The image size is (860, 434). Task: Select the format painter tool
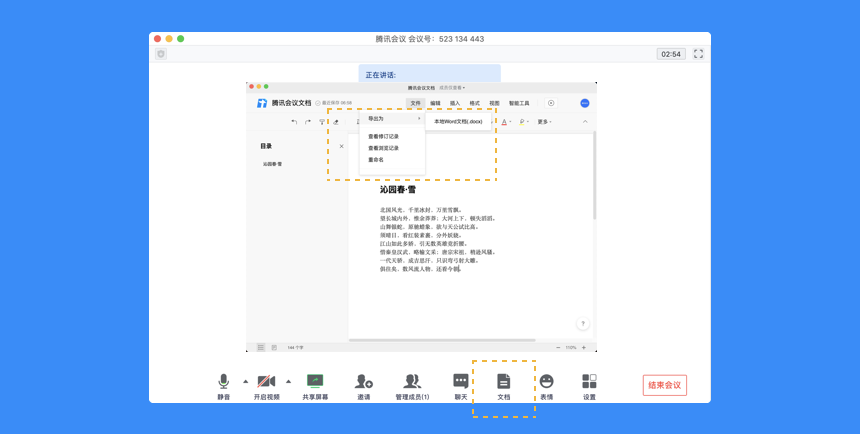(x=322, y=122)
